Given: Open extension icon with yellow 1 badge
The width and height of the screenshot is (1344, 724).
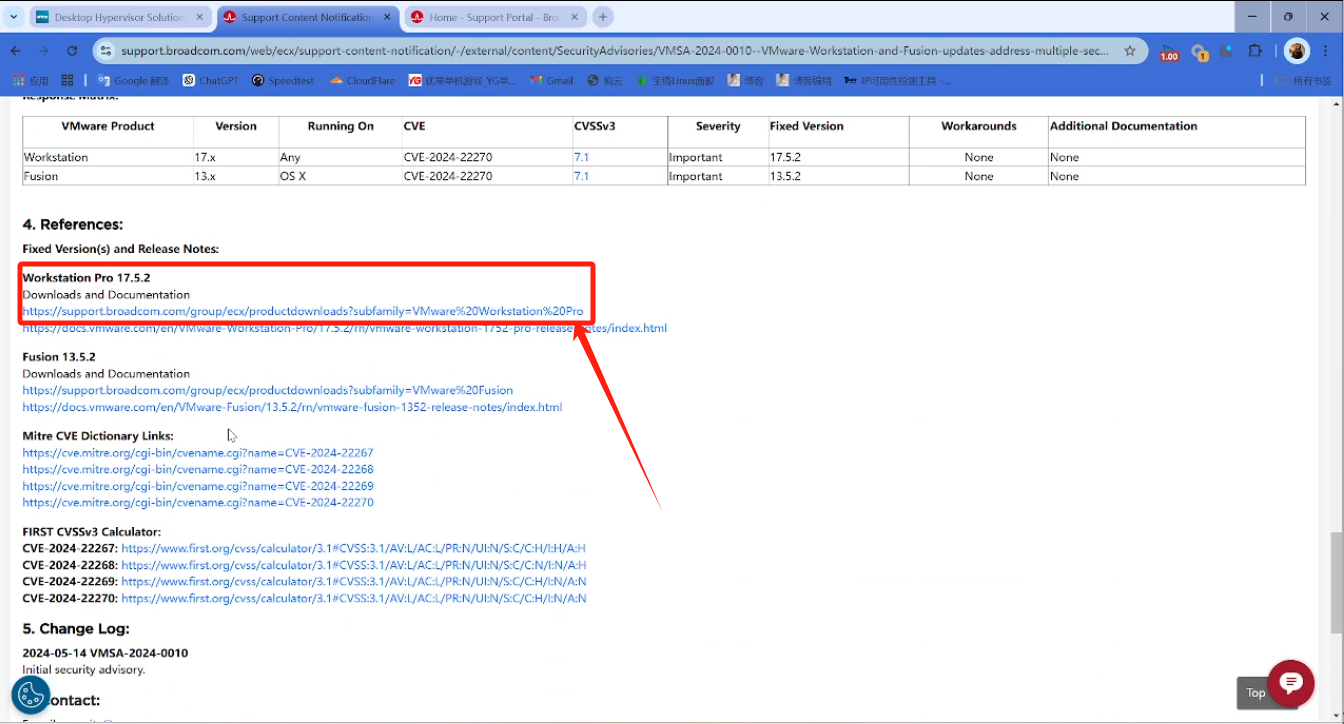Looking at the screenshot, I should point(1199,52).
